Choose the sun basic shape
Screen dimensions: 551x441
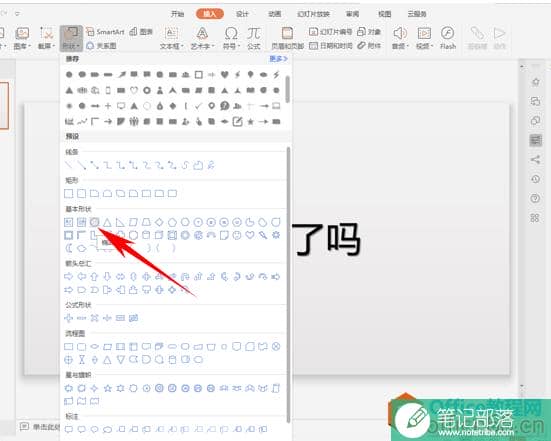(x=276, y=235)
